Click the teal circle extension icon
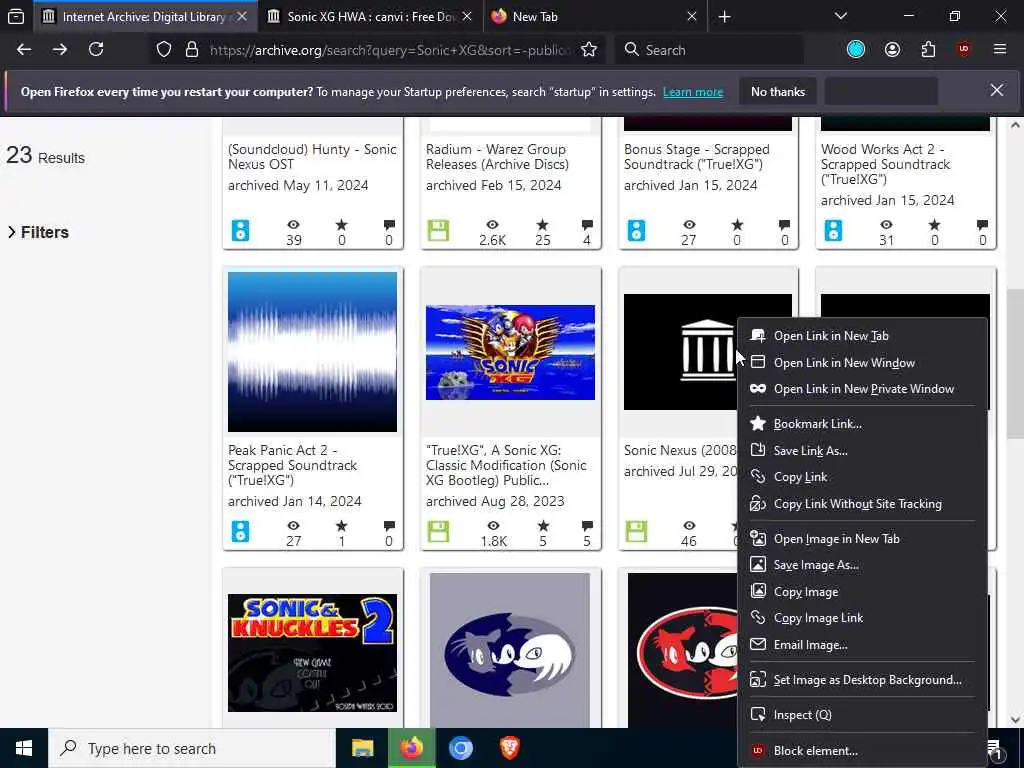Screen dimensions: 1024x768 [856, 50]
